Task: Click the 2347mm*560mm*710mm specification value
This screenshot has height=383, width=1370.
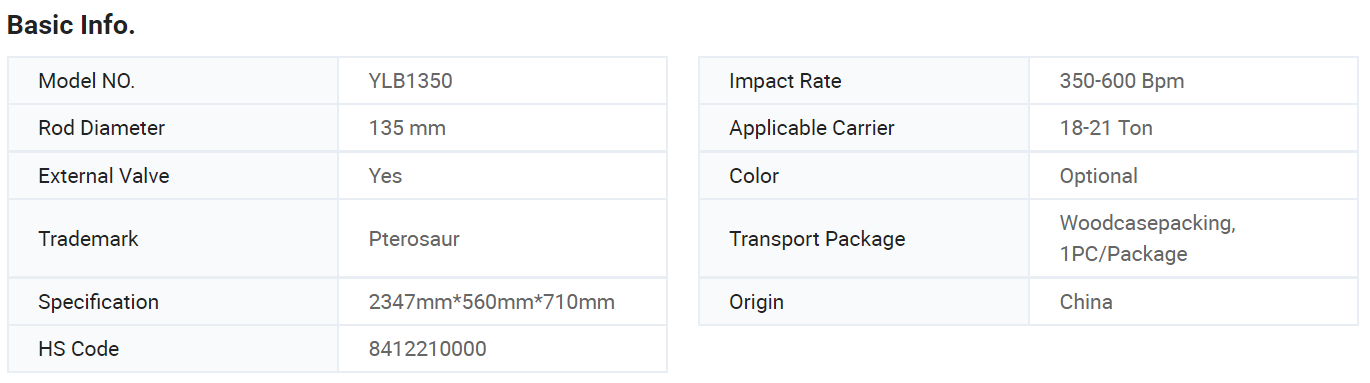Action: pos(491,302)
